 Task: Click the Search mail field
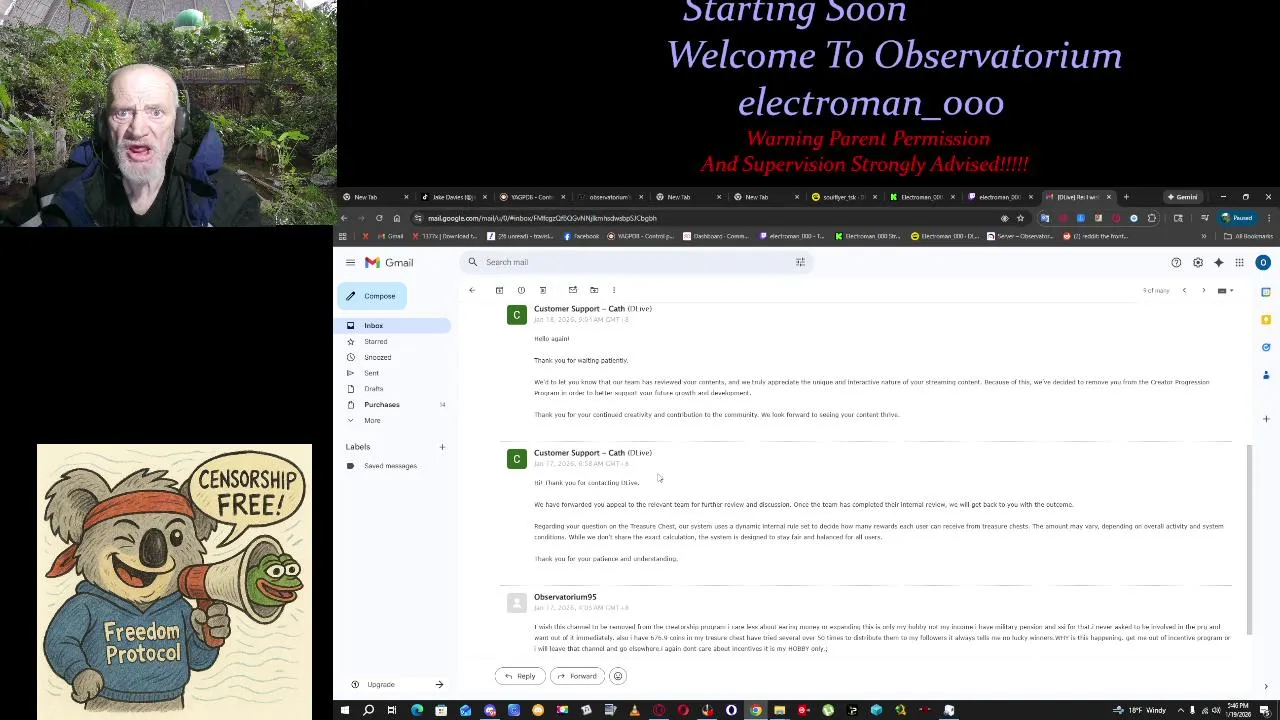point(635,262)
